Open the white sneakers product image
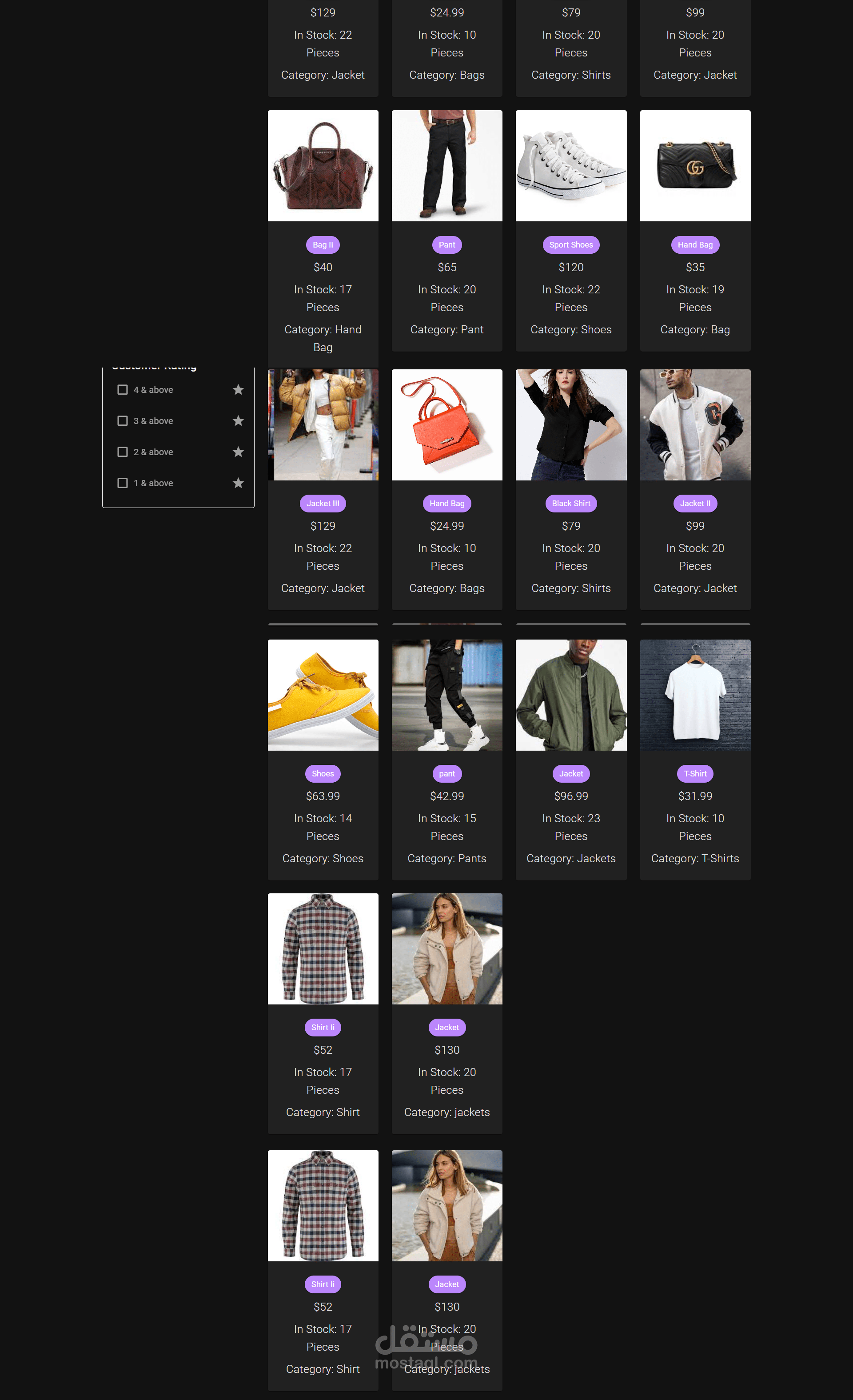Viewport: 853px width, 1400px height. point(571,166)
